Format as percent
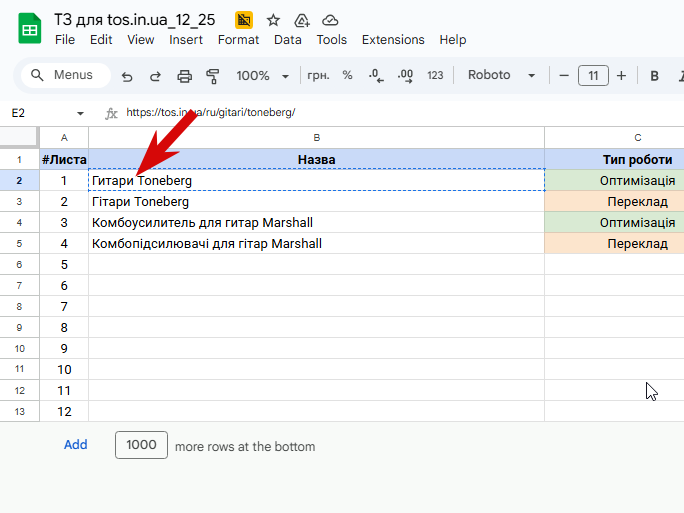 [x=347, y=75]
